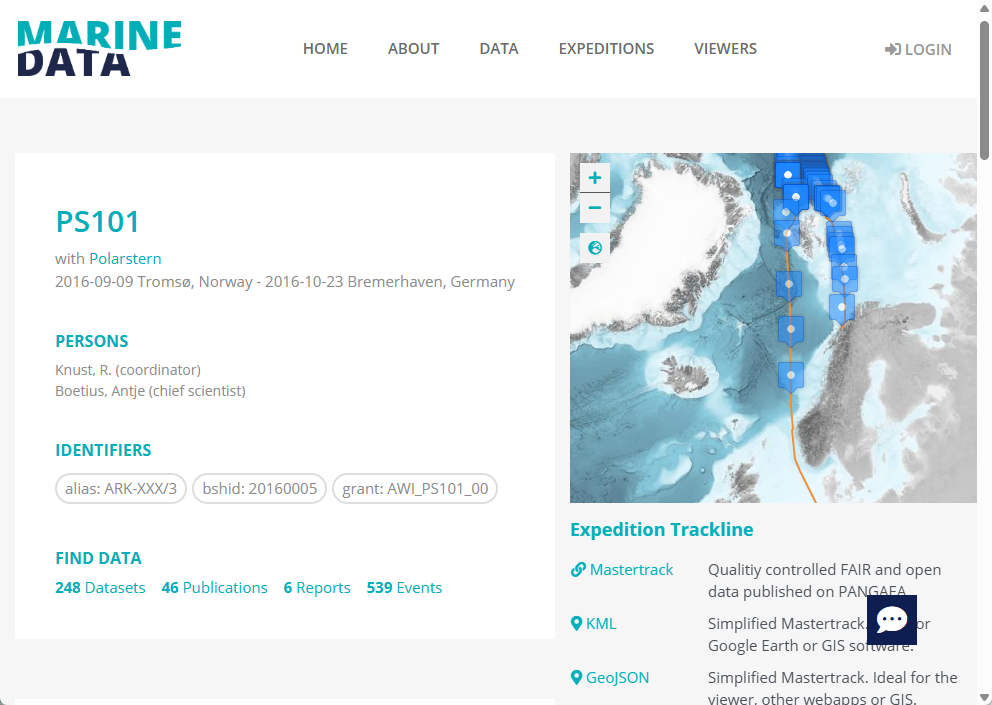Show the 539 Events
The height and width of the screenshot is (705, 992).
(x=404, y=588)
